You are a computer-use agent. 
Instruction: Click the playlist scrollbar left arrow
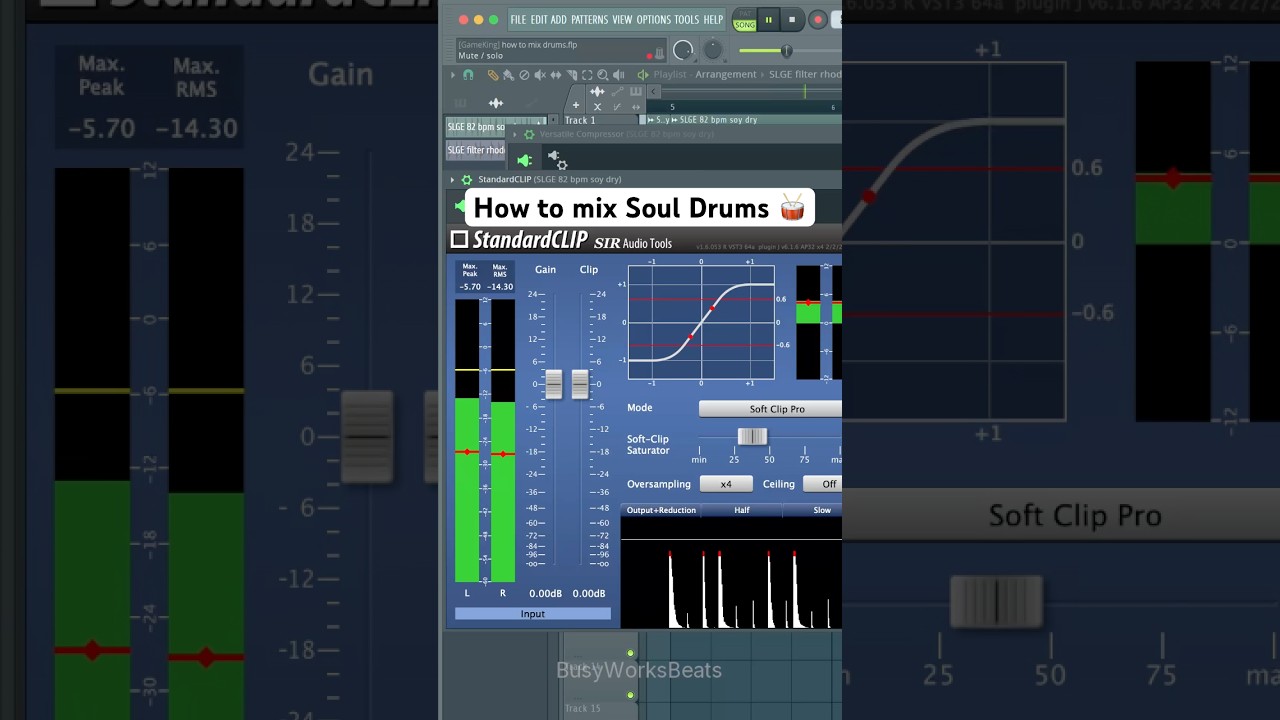(653, 92)
